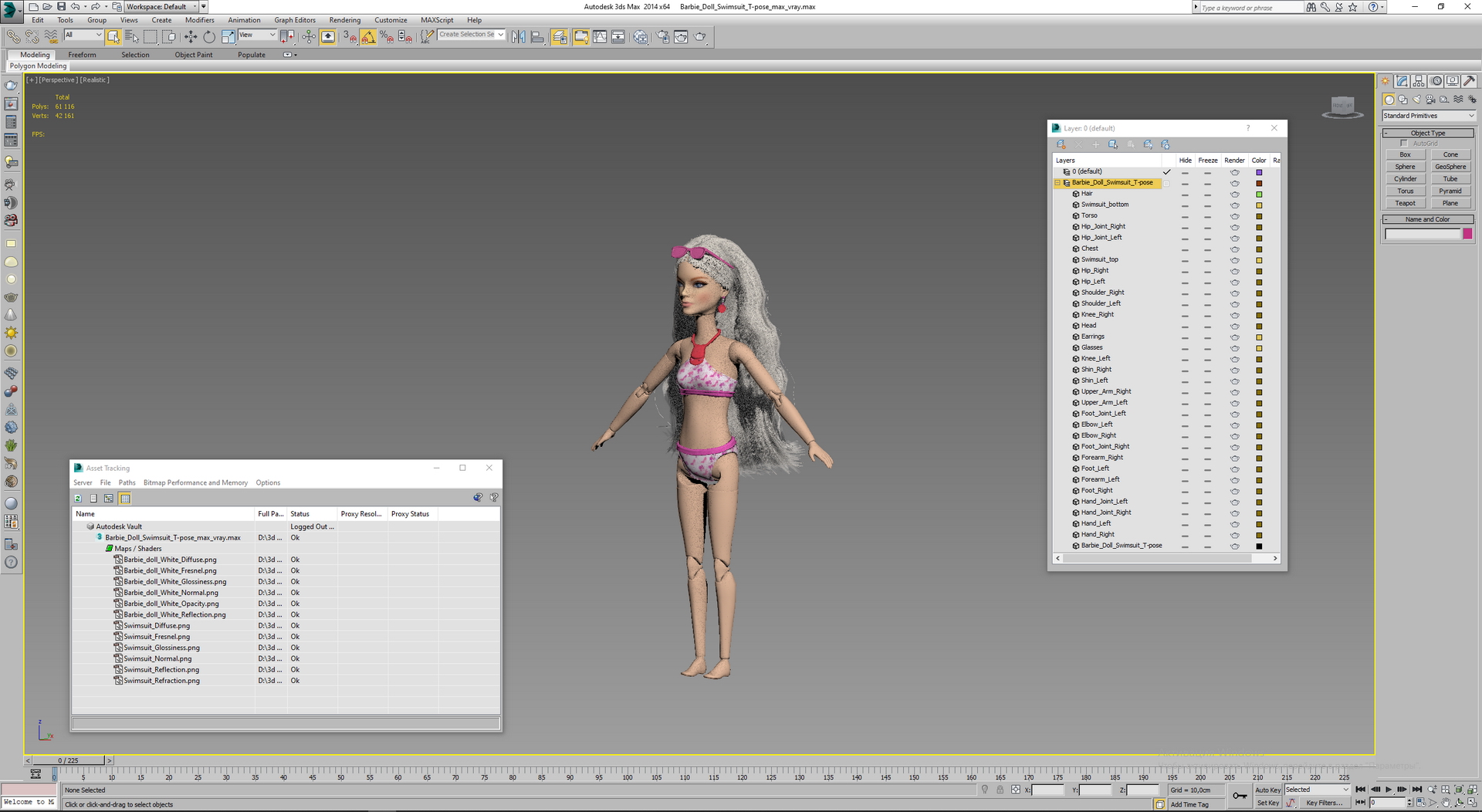Viewport: 1482px width, 812px height.
Task: Toggle the AutoGrid checkbox
Action: point(1404,144)
